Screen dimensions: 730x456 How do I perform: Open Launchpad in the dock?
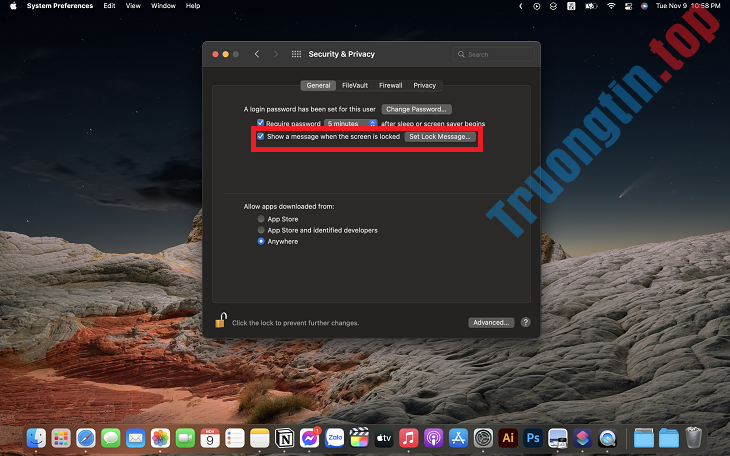point(61,438)
